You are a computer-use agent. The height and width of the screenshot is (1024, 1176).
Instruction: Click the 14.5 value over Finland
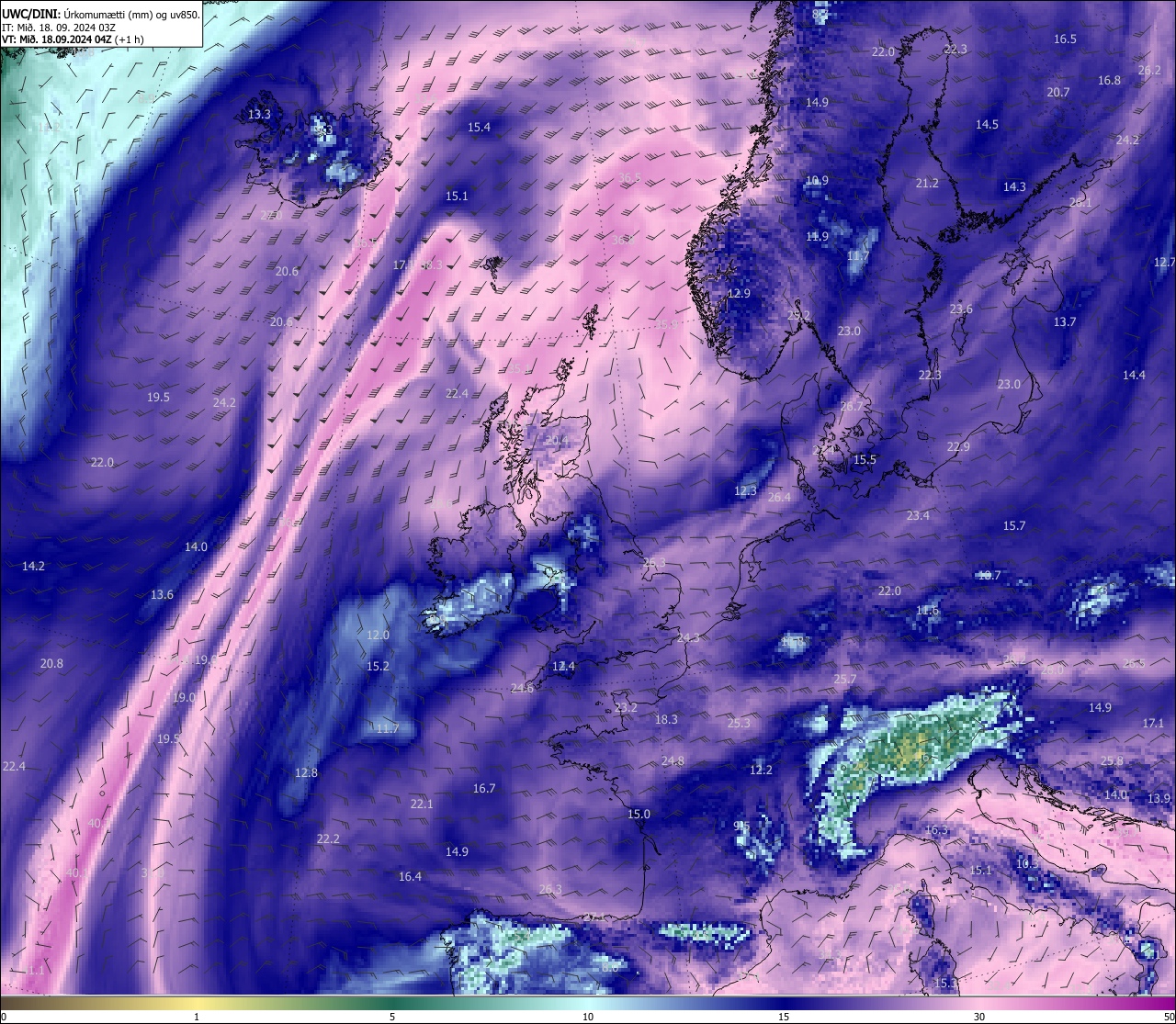[987, 125]
